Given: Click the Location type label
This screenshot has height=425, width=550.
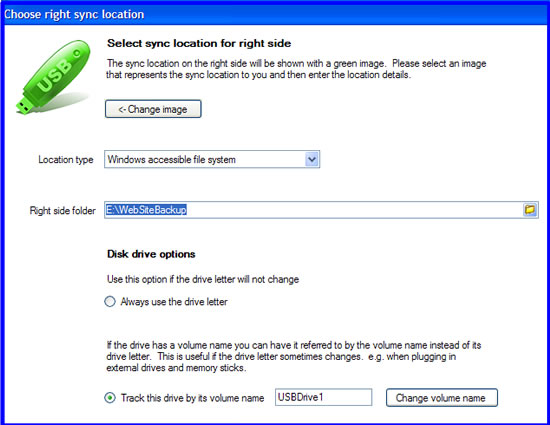Looking at the screenshot, I should [x=66, y=160].
